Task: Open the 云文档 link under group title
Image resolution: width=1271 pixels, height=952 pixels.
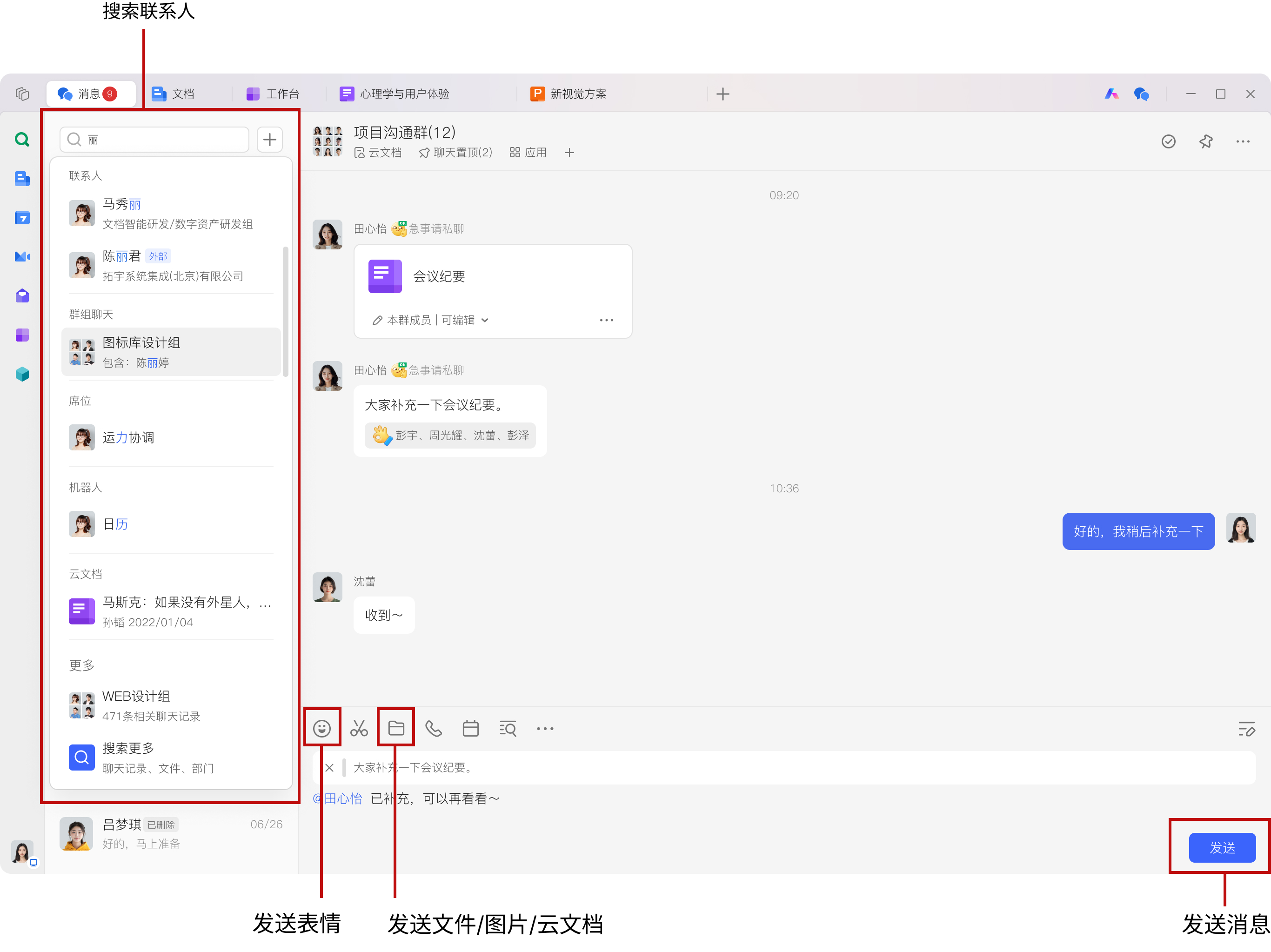Action: pos(378,153)
